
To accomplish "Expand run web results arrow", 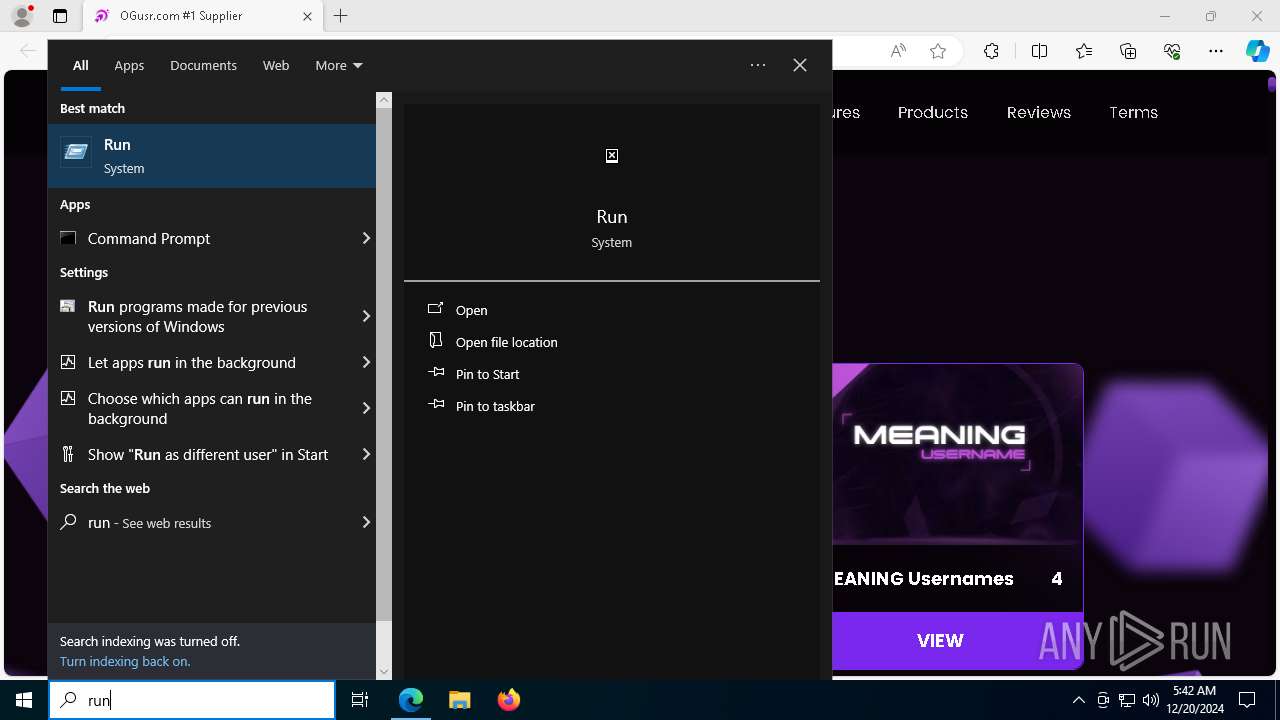I will [366, 522].
